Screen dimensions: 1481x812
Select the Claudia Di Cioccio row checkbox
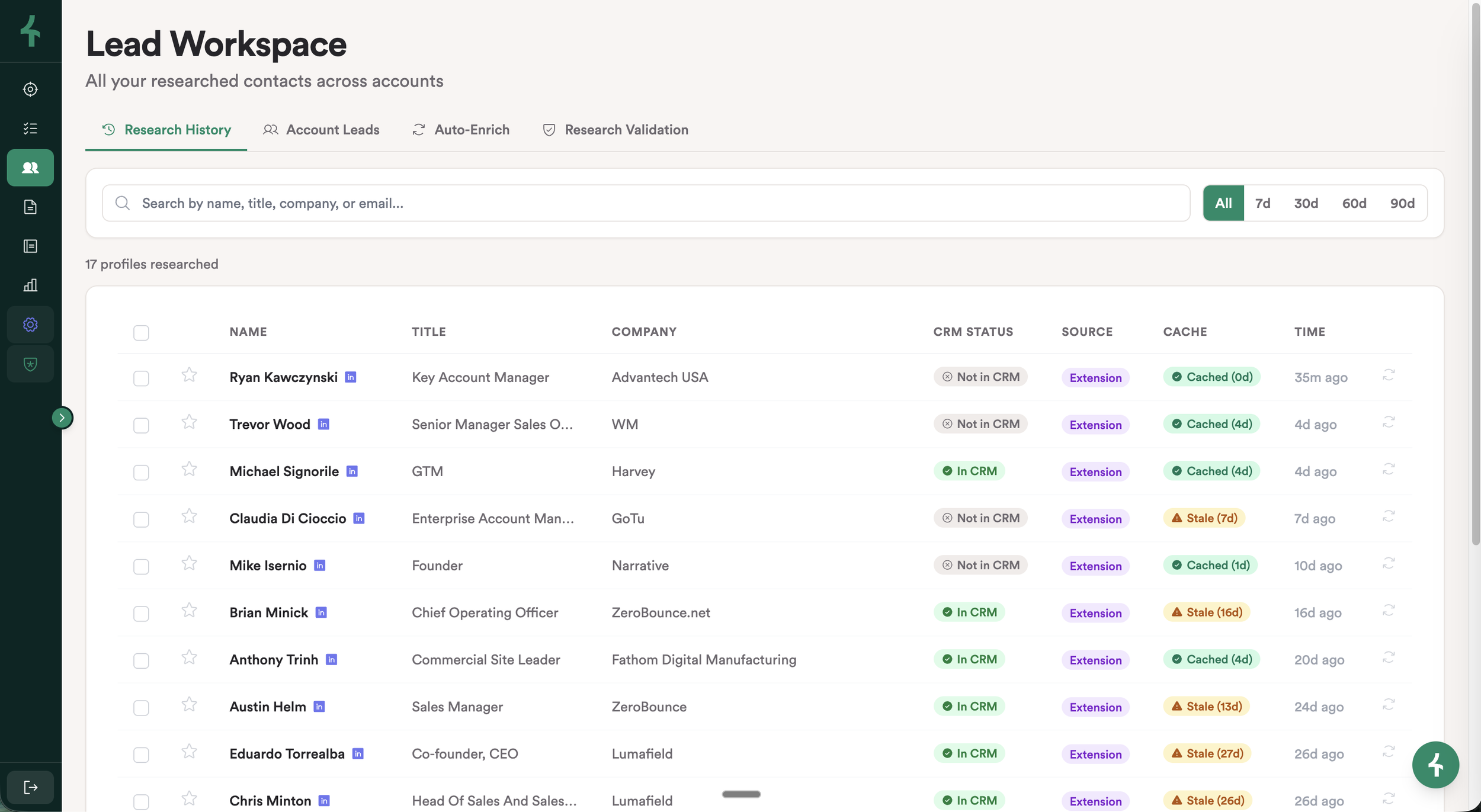tap(141, 519)
